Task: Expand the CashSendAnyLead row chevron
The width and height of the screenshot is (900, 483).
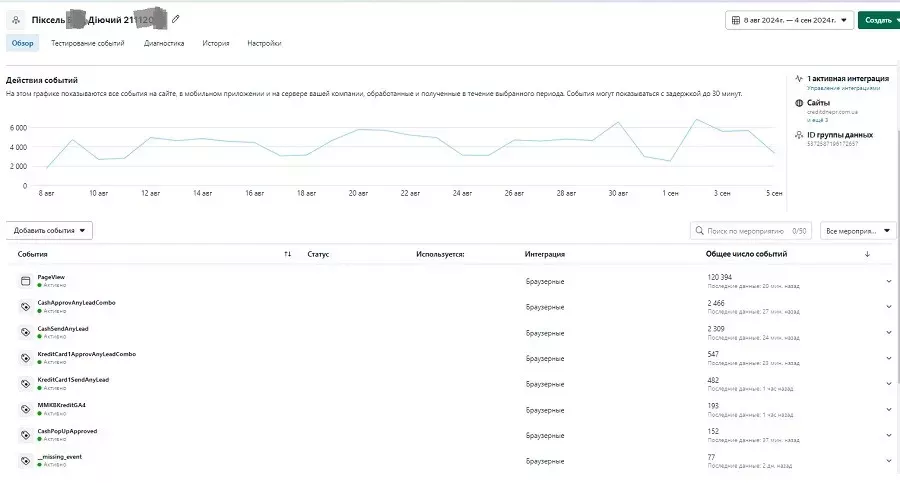Action: pos(889,333)
